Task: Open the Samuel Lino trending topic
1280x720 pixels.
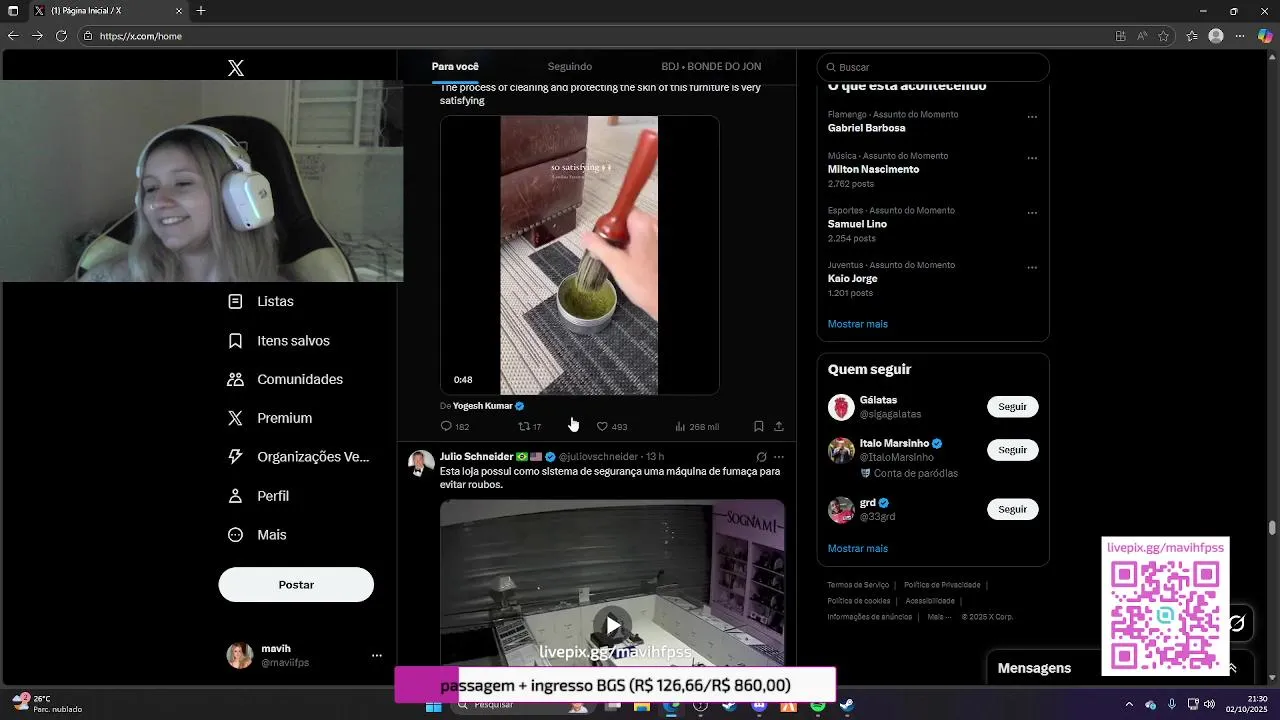Action: coord(857,224)
